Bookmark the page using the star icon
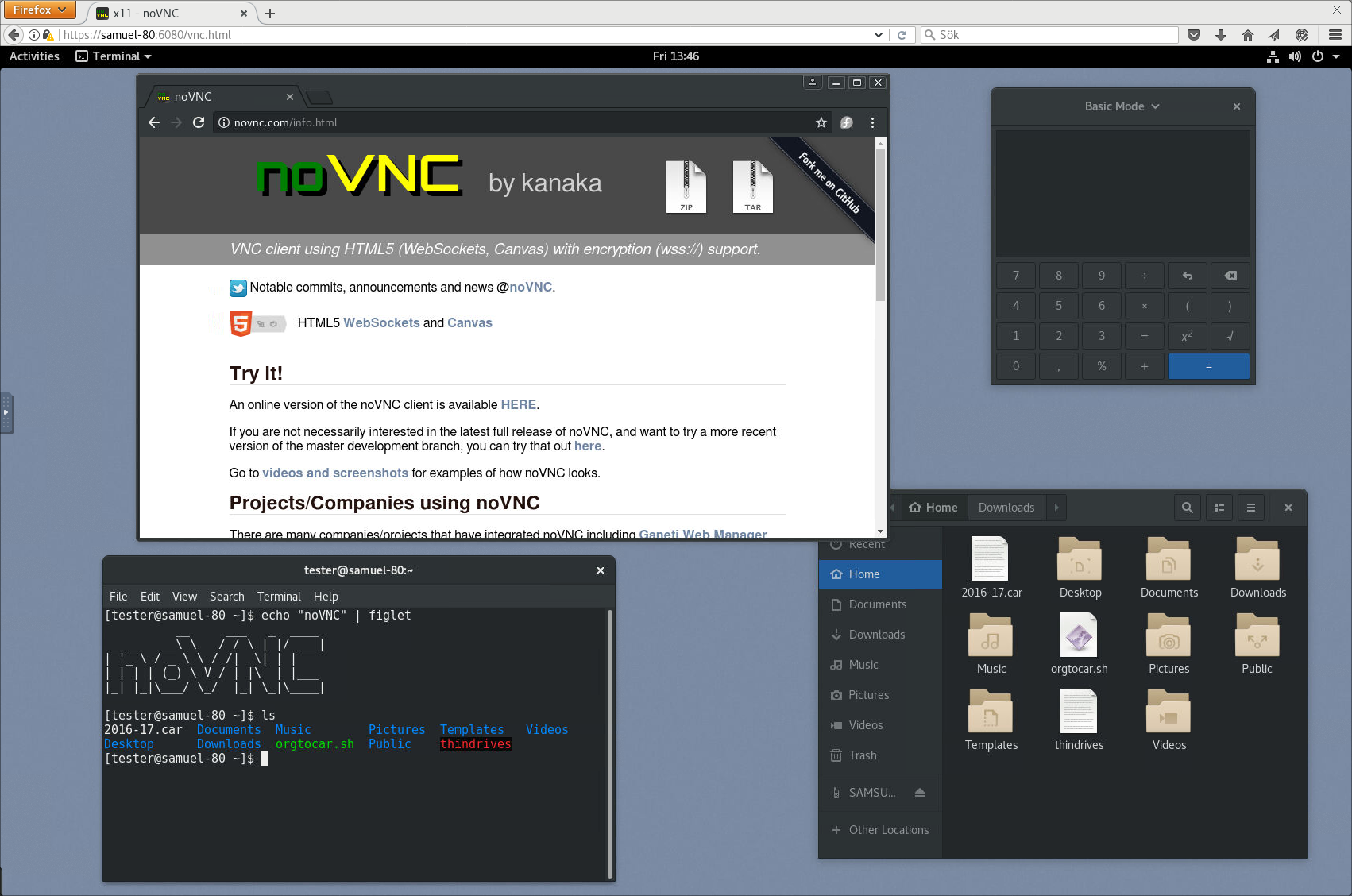Screen dimensions: 1352x896 821,122
